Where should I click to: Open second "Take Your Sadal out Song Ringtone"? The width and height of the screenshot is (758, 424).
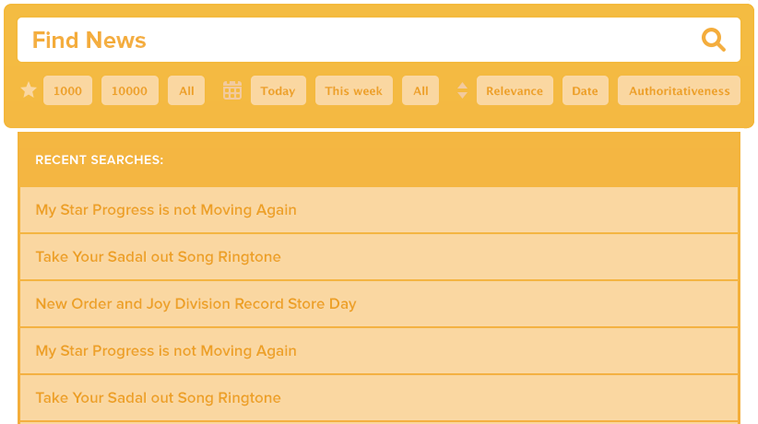[158, 398]
